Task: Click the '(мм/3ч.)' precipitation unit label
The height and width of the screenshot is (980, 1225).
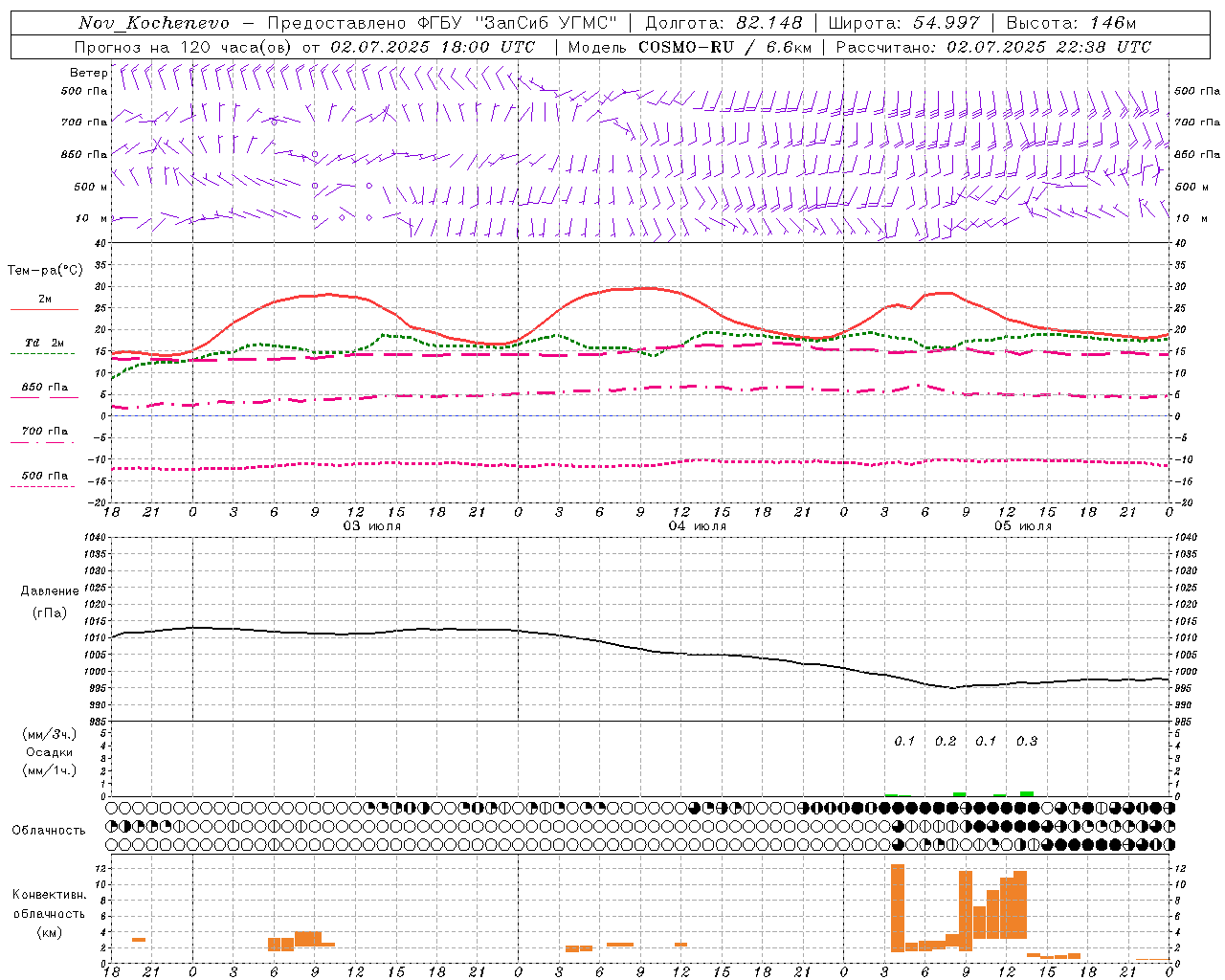Action: point(50,734)
